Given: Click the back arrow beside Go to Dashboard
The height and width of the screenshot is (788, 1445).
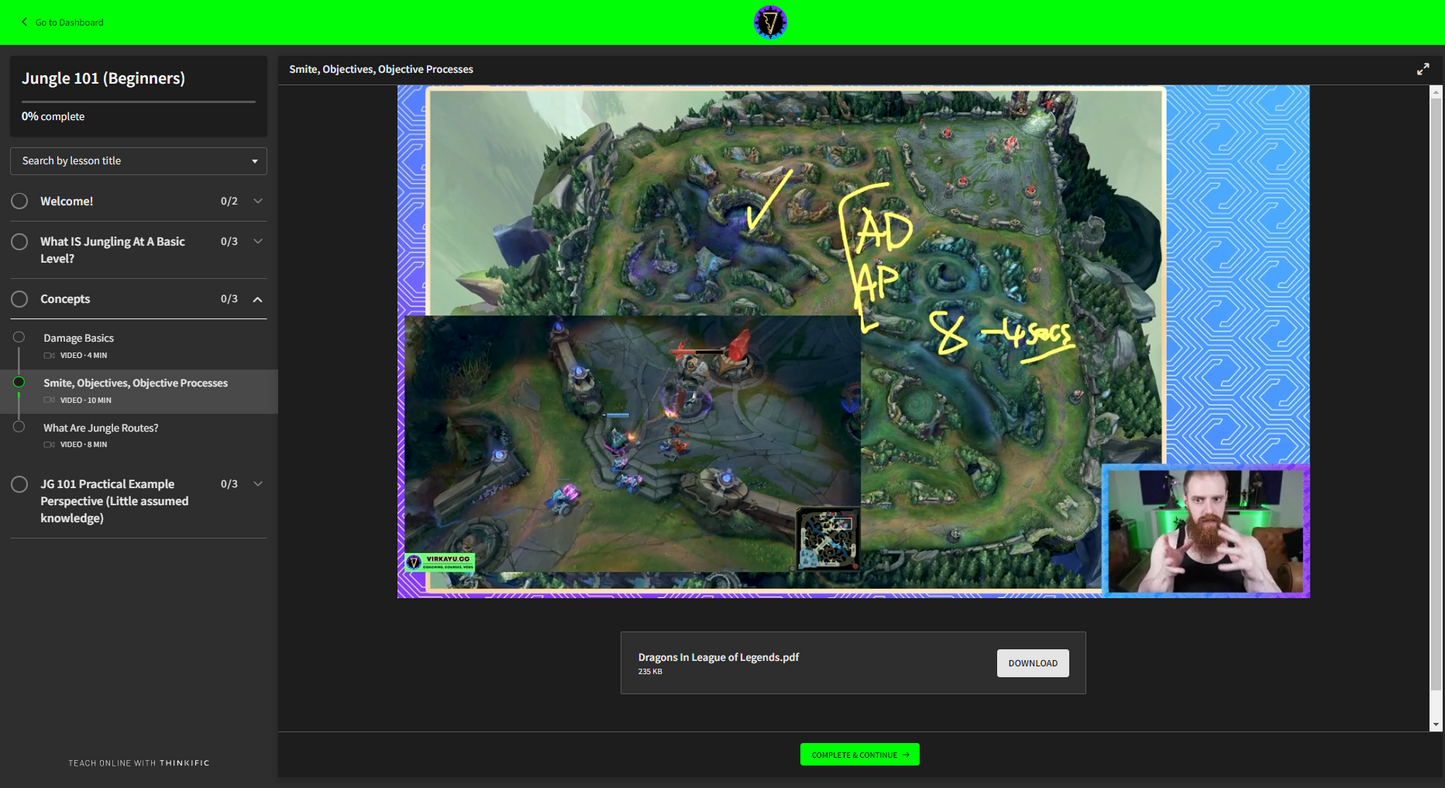Looking at the screenshot, I should click(x=24, y=22).
